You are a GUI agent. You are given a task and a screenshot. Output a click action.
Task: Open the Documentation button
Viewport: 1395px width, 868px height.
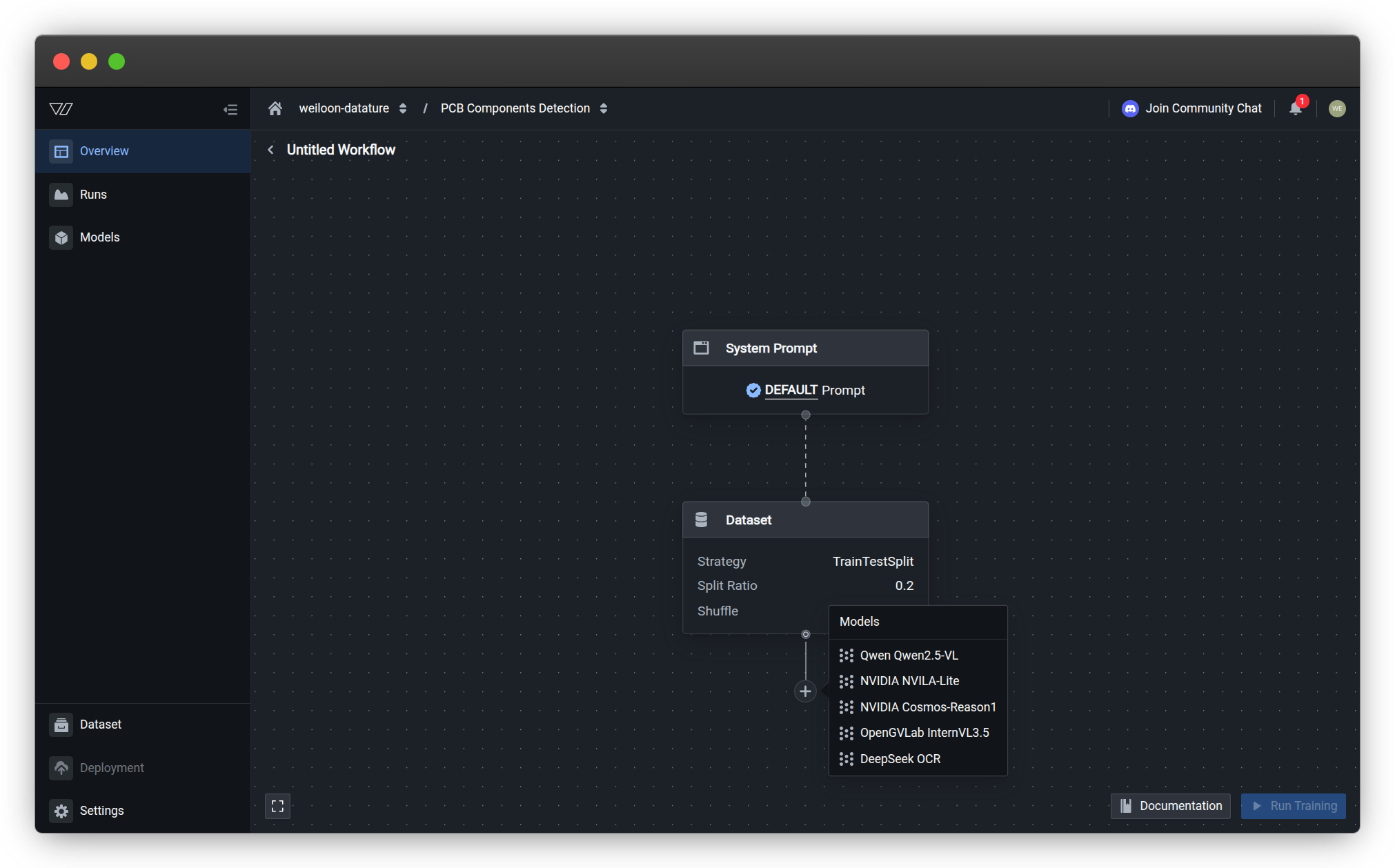coord(1170,806)
